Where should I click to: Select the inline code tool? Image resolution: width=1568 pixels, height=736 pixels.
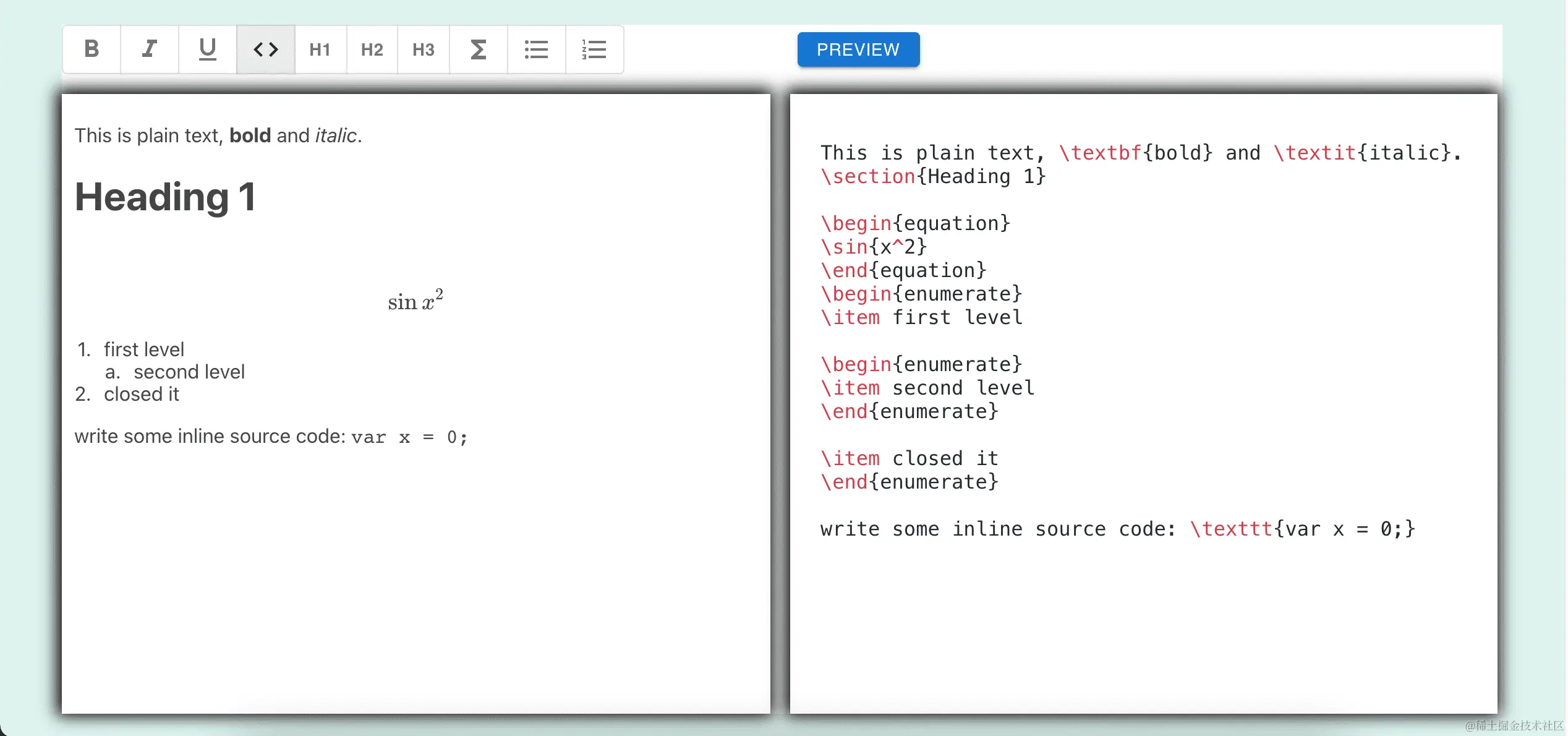(265, 49)
